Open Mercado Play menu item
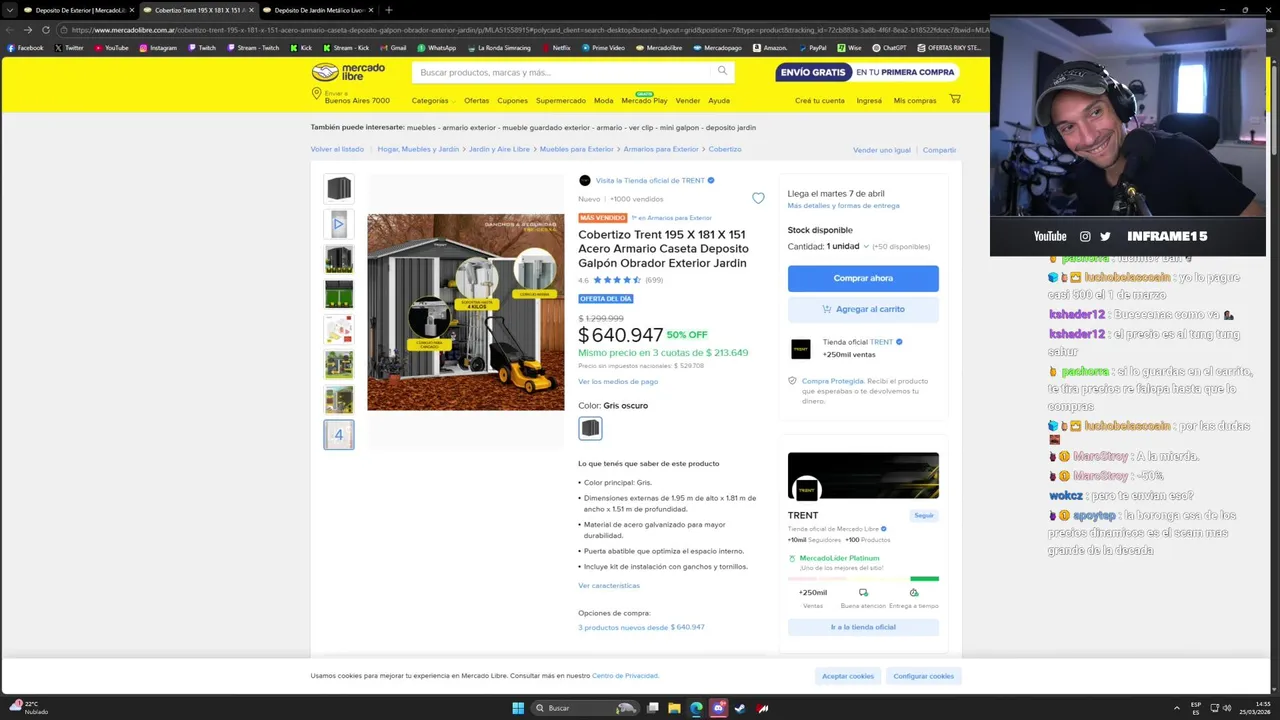Image resolution: width=1280 pixels, height=720 pixels. pos(644,100)
